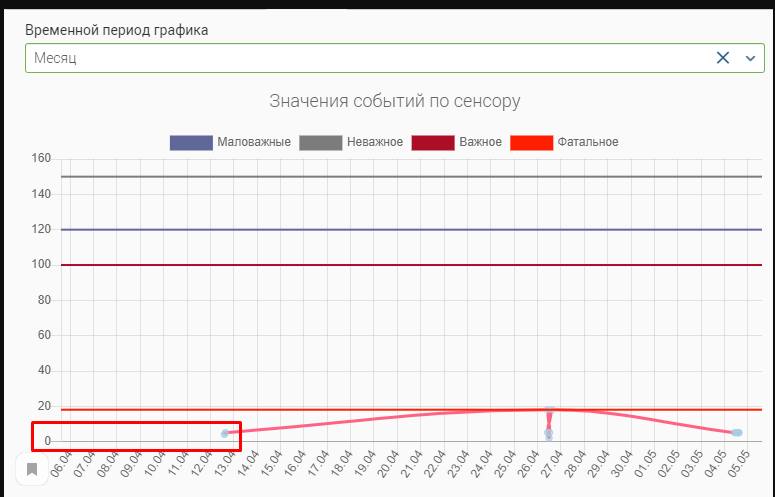Image resolution: width=775 pixels, height=497 pixels.
Task: Click the last data point near 05.05
Action: (737, 433)
